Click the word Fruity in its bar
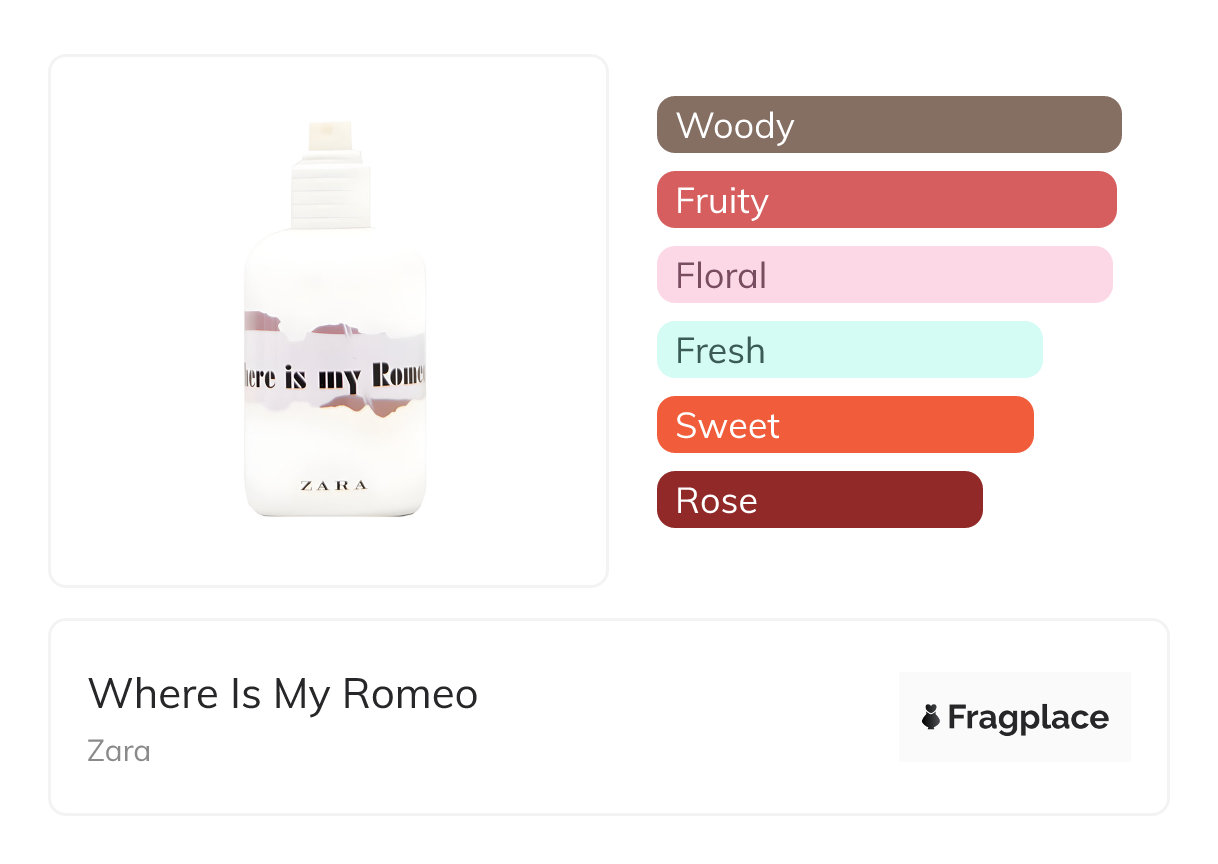The image size is (1218, 864). coord(722,201)
